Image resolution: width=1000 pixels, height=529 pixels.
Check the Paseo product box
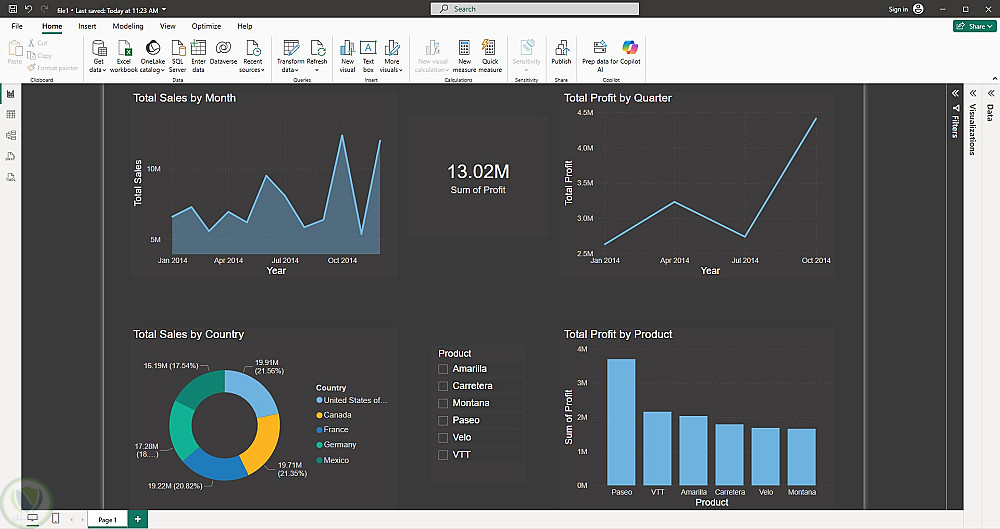click(443, 421)
